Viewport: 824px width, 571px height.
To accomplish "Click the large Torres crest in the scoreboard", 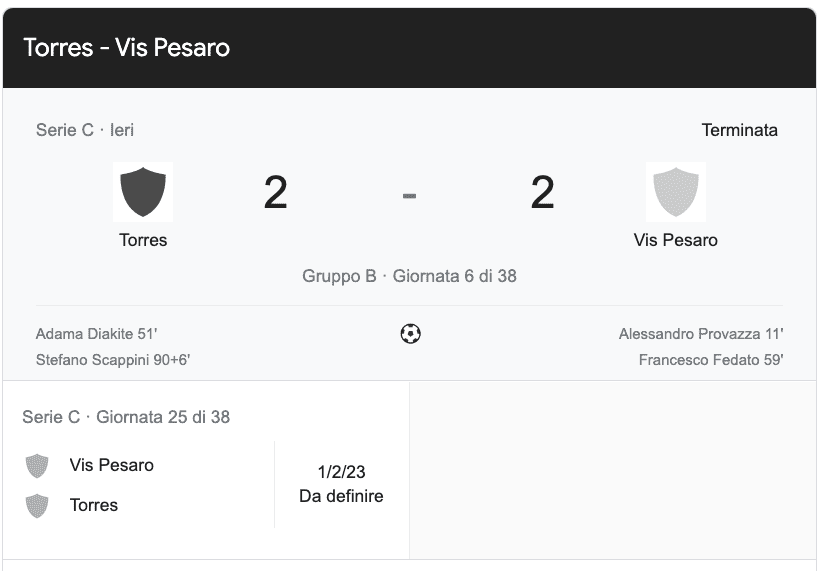I will pos(143,192).
